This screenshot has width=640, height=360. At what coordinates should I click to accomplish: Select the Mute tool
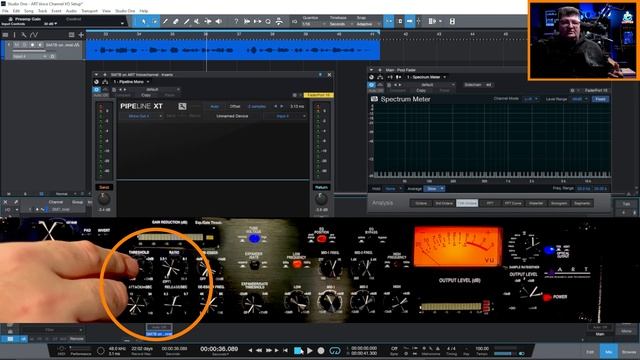point(197,21)
